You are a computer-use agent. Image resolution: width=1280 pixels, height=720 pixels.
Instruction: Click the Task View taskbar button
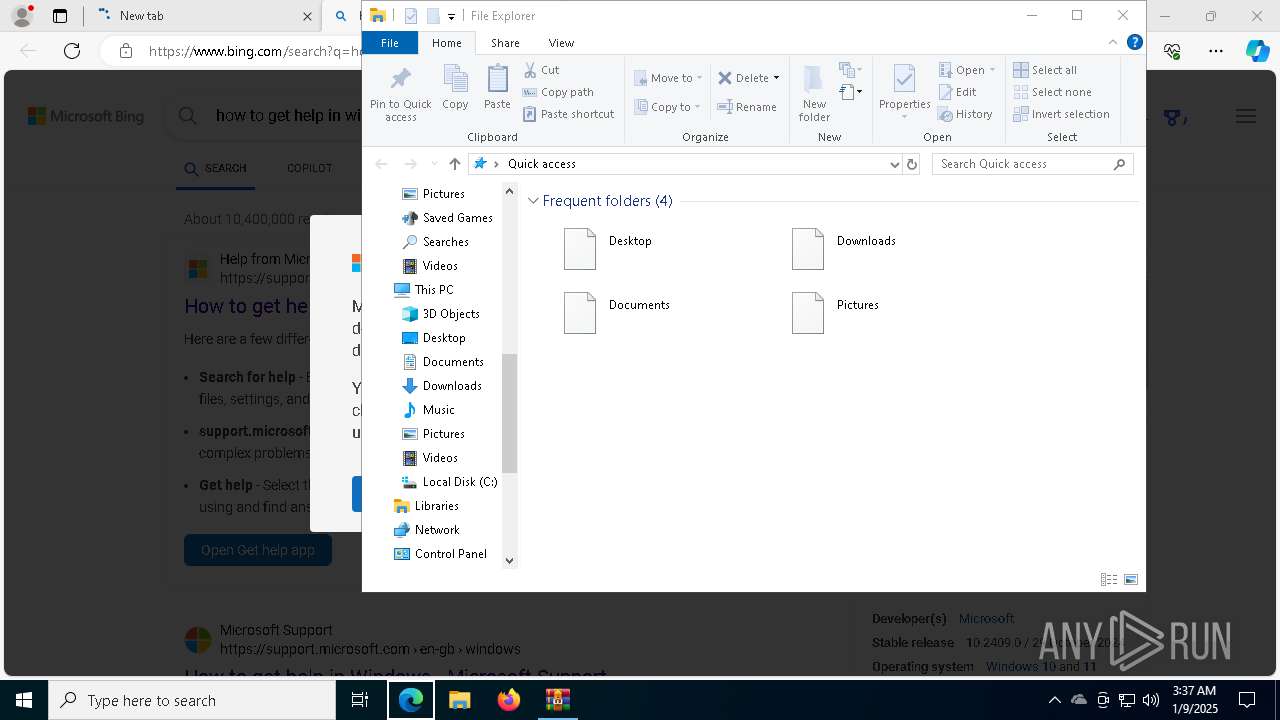[360, 700]
